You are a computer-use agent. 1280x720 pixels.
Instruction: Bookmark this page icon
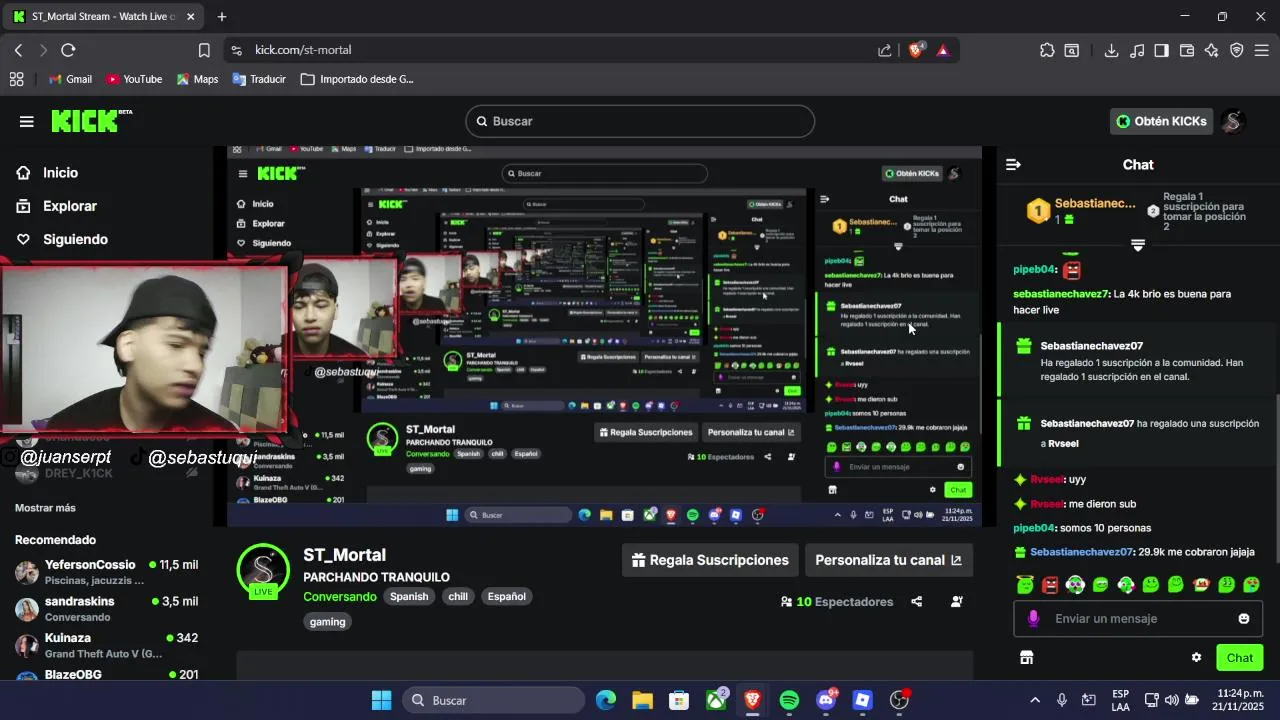(204, 50)
